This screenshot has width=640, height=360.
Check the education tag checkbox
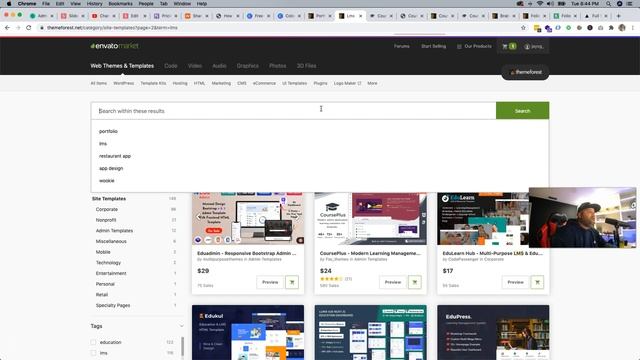[93, 342]
